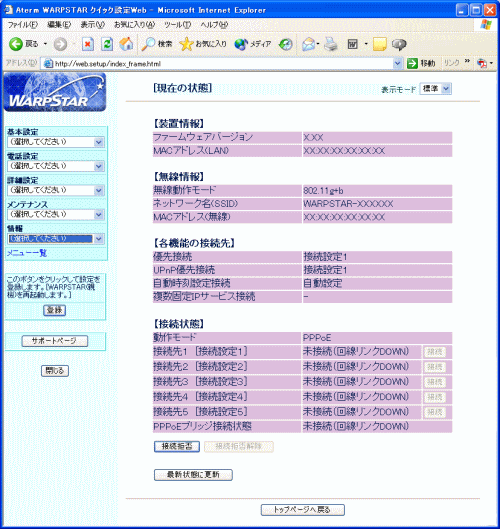Stop page loading with red X icon

88,44
